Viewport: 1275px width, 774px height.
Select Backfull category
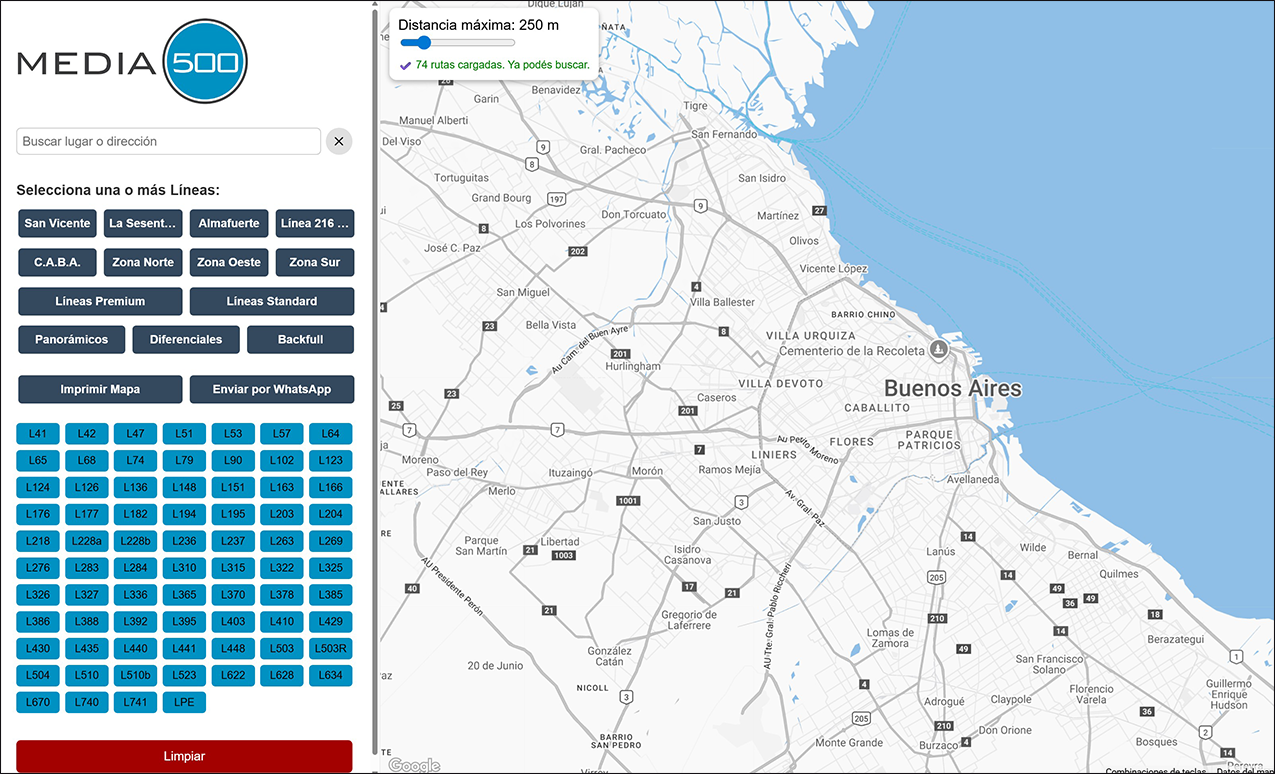pyautogui.click(x=301, y=339)
